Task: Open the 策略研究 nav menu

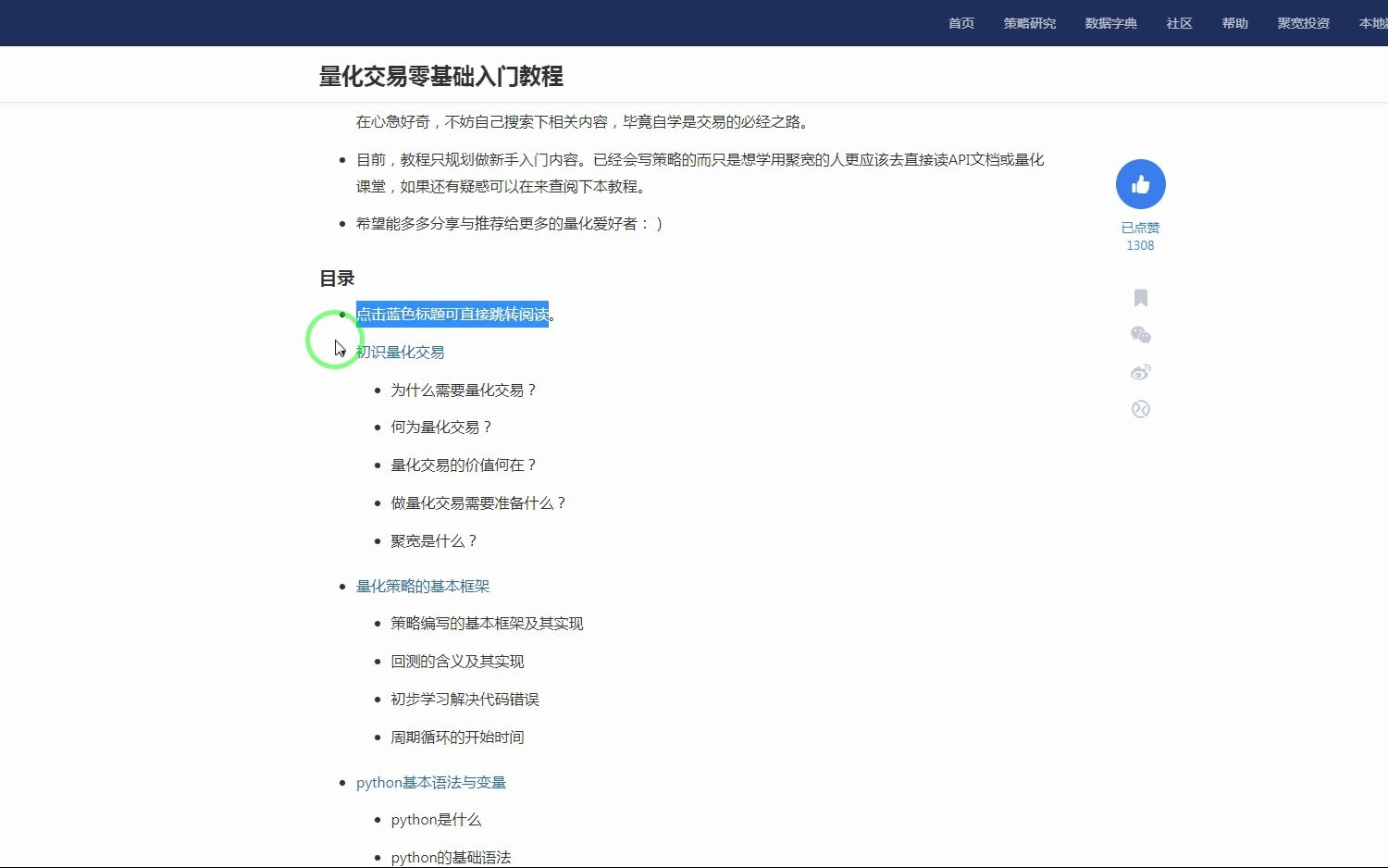Action: 1030,23
